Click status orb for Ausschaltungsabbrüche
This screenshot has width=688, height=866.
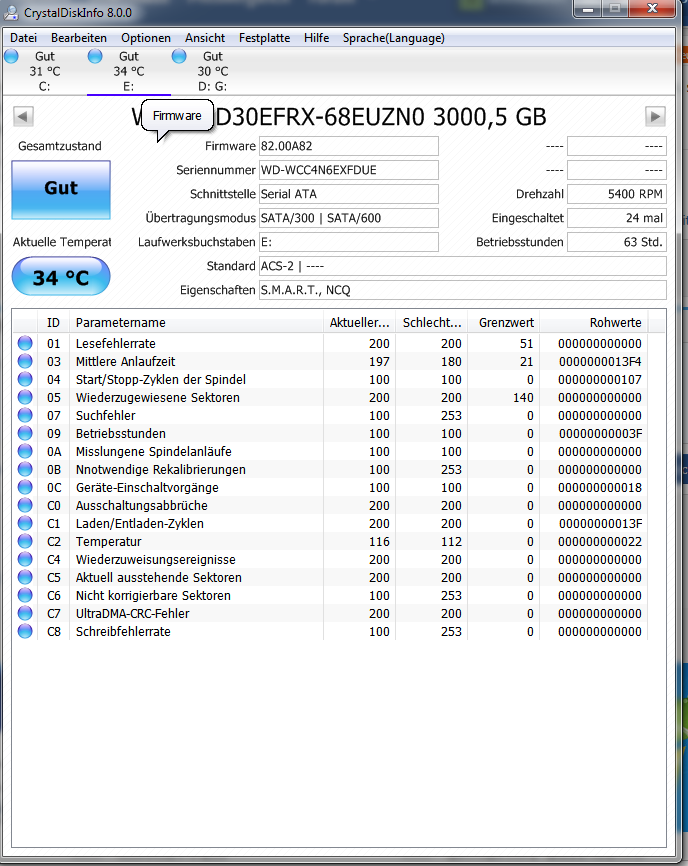tap(25, 505)
